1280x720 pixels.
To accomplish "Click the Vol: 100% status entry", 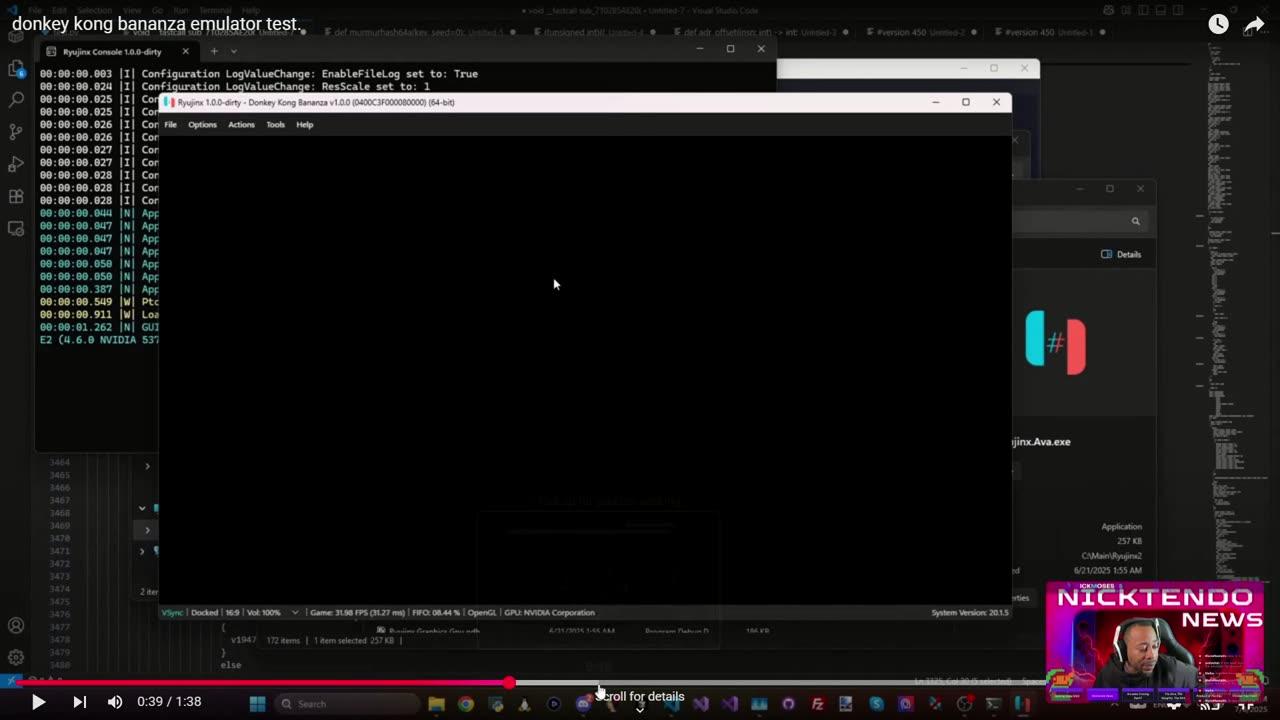I will [264, 612].
